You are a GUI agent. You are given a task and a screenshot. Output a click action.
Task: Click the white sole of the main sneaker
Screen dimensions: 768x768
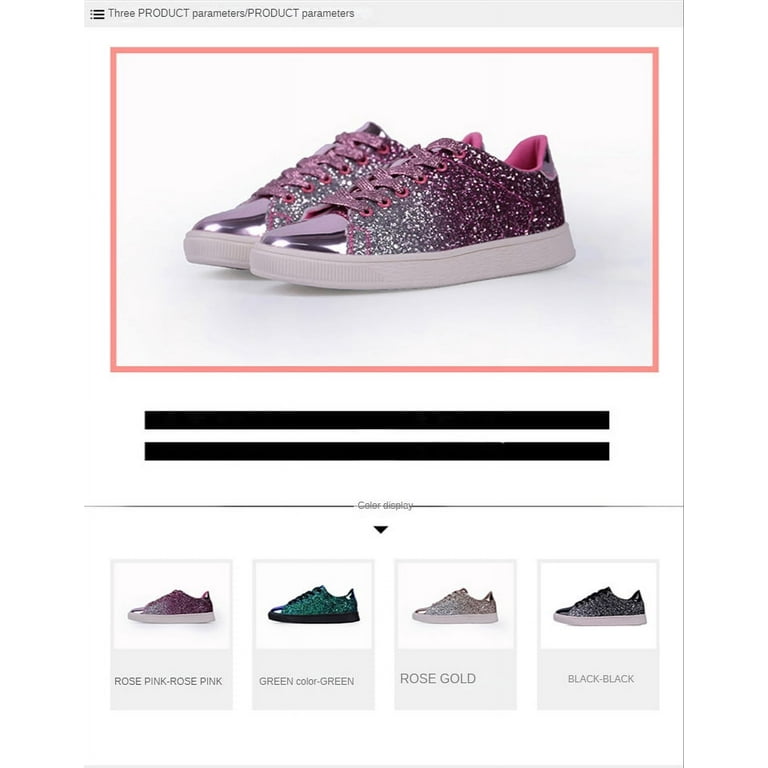(x=411, y=267)
